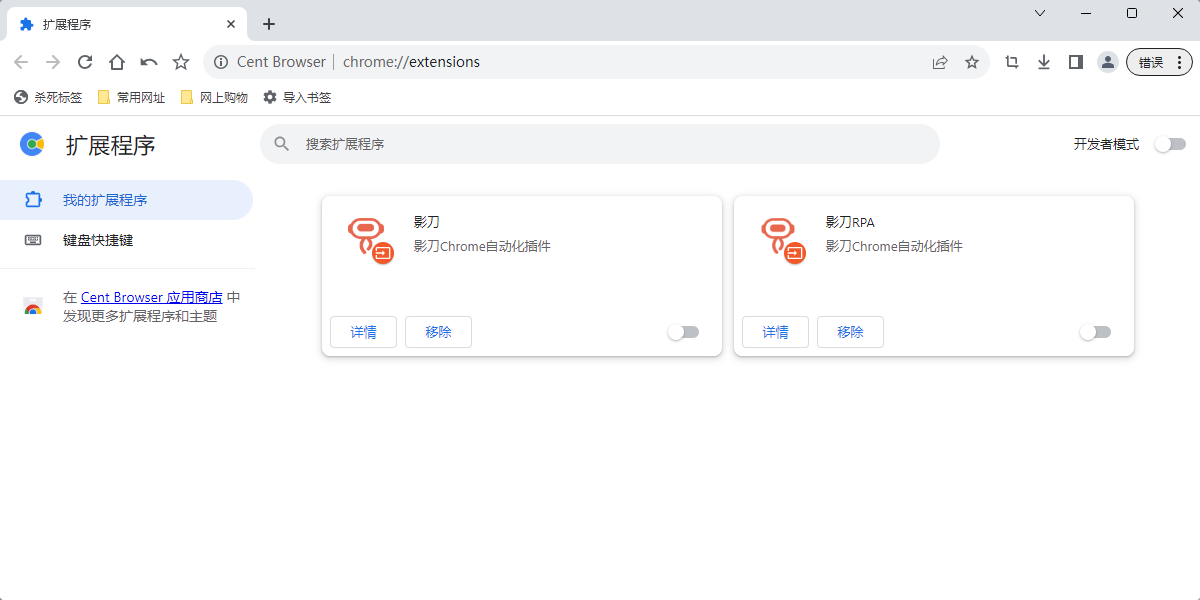
Task: Click 导入书签 bookmark item
Action: [x=297, y=97]
